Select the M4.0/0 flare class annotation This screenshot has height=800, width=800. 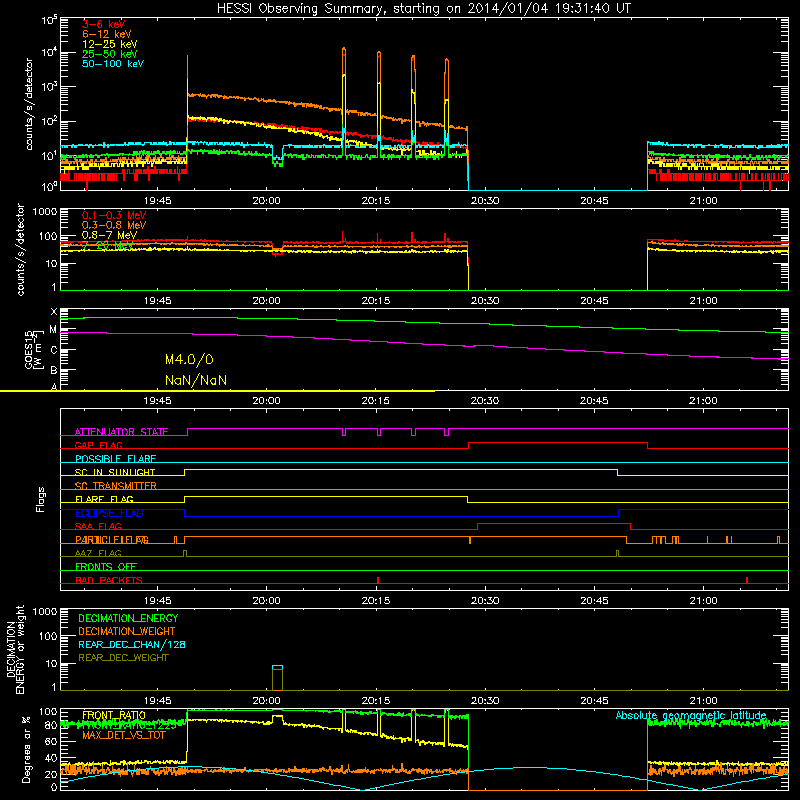[189, 360]
